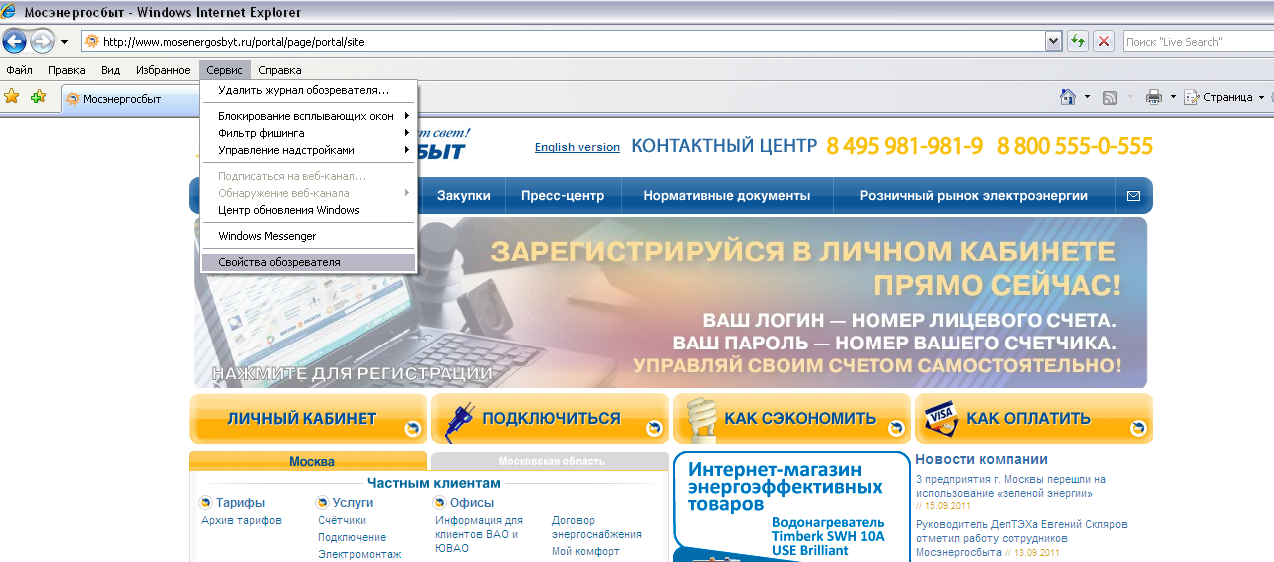Click the red X stop loading icon

click(1104, 41)
